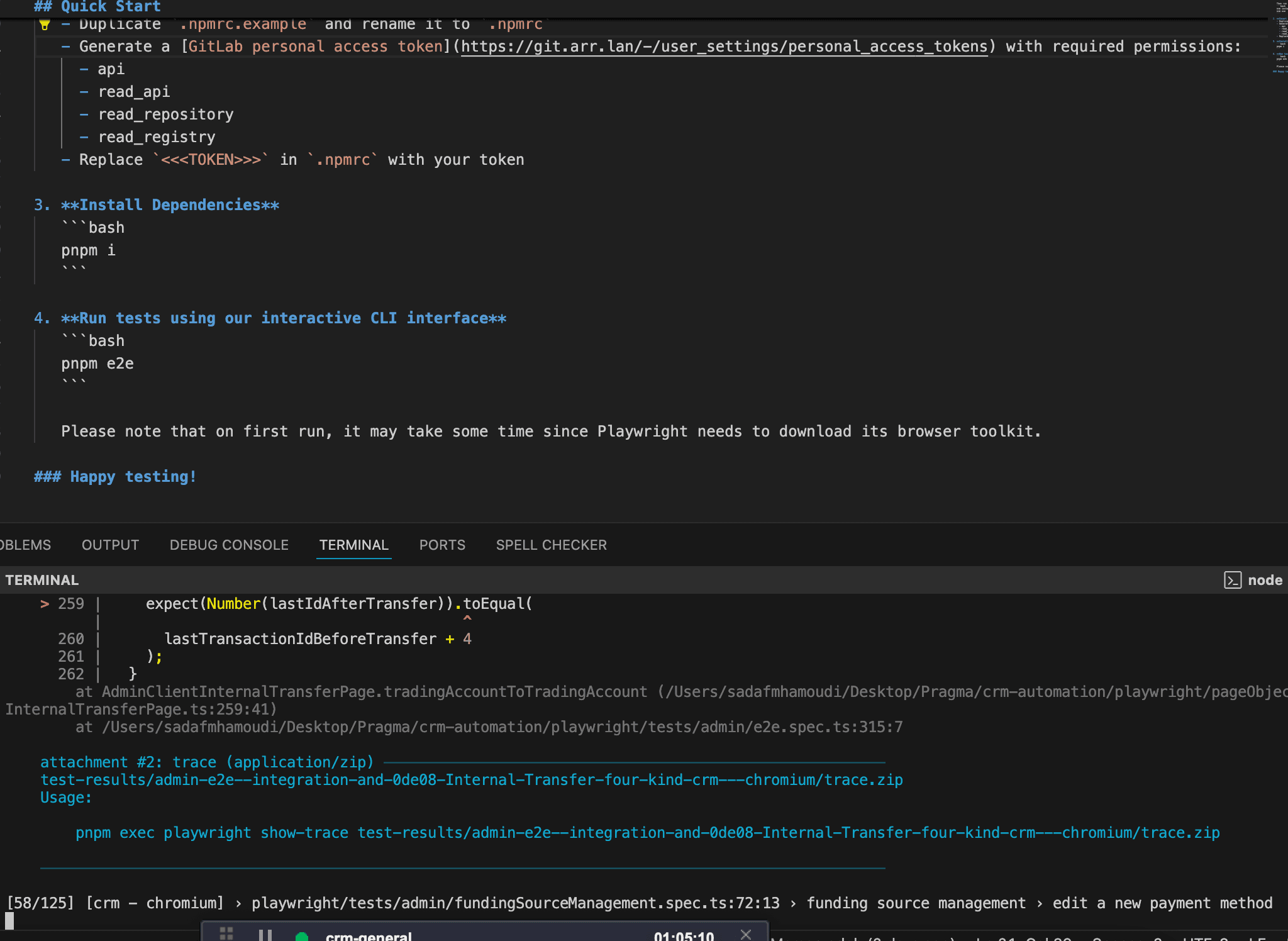The image size is (1288, 941).
Task: Pause the crm-general recording timer
Action: click(x=265, y=935)
